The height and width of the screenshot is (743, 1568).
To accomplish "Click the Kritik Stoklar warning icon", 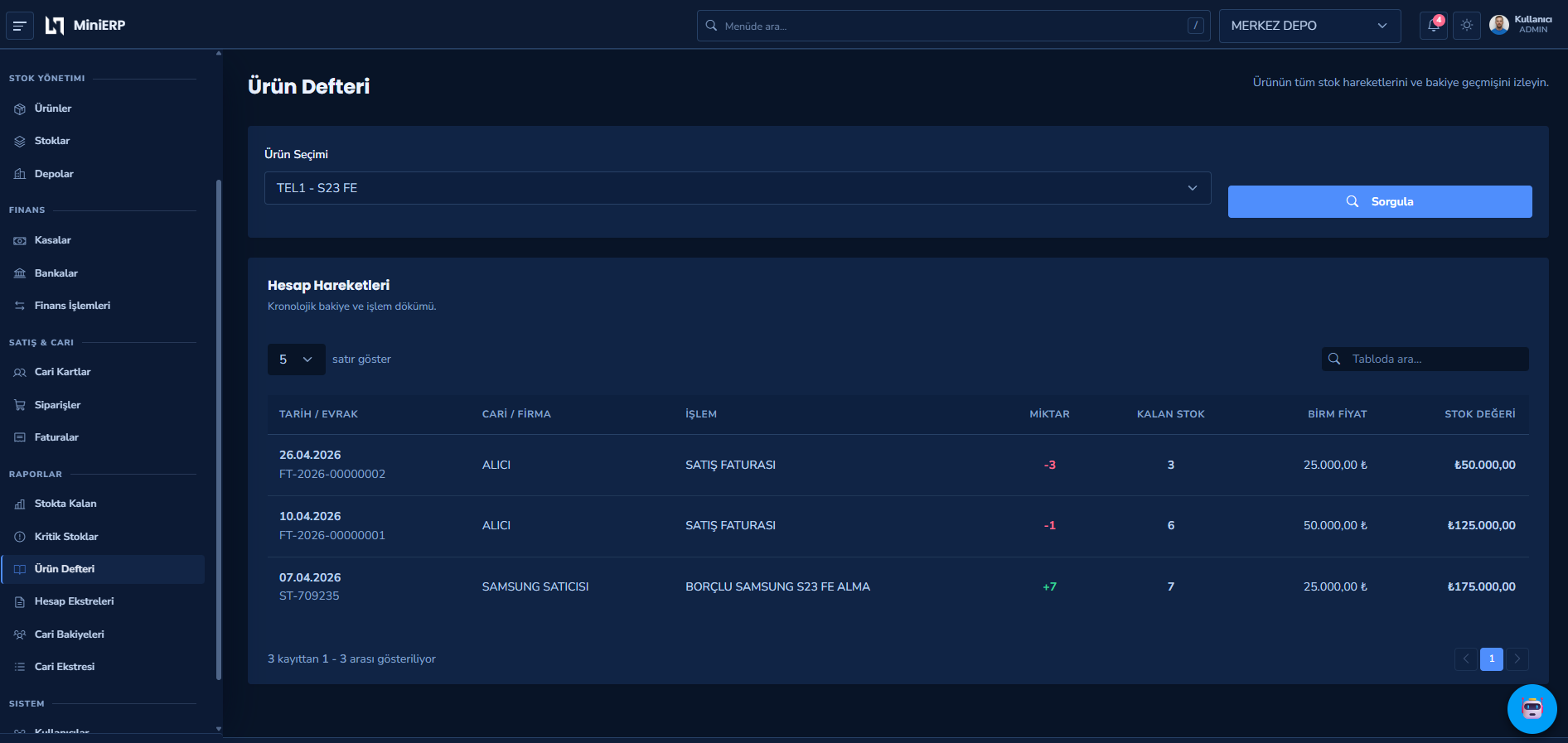I will tap(20, 537).
